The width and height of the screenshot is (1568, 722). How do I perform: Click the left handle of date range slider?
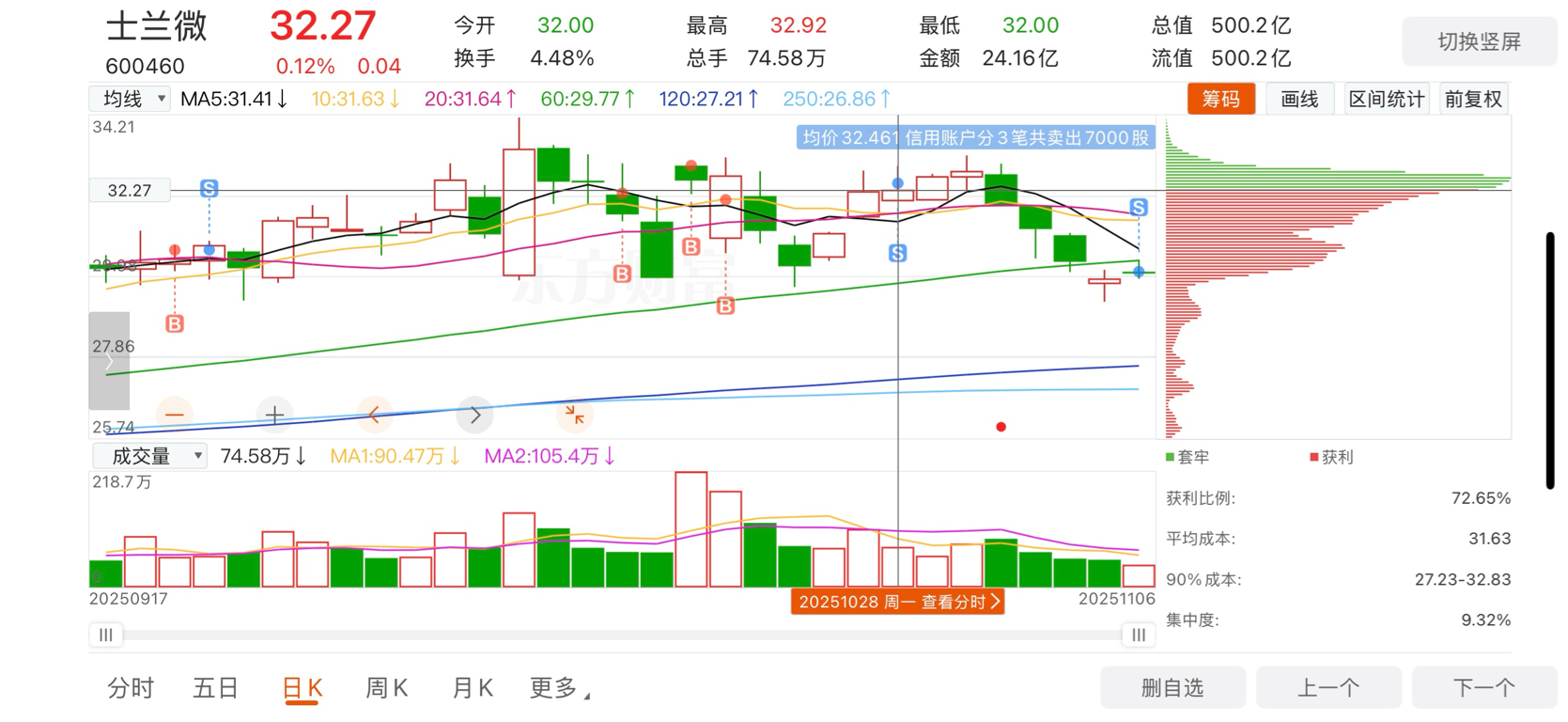click(106, 635)
